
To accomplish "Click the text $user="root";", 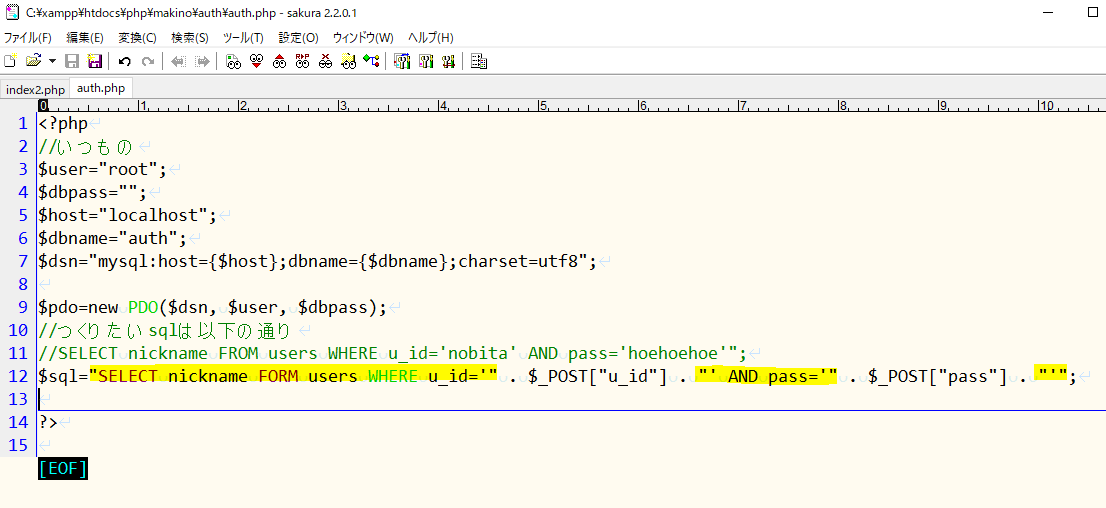I will pyautogui.click(x=102, y=169).
